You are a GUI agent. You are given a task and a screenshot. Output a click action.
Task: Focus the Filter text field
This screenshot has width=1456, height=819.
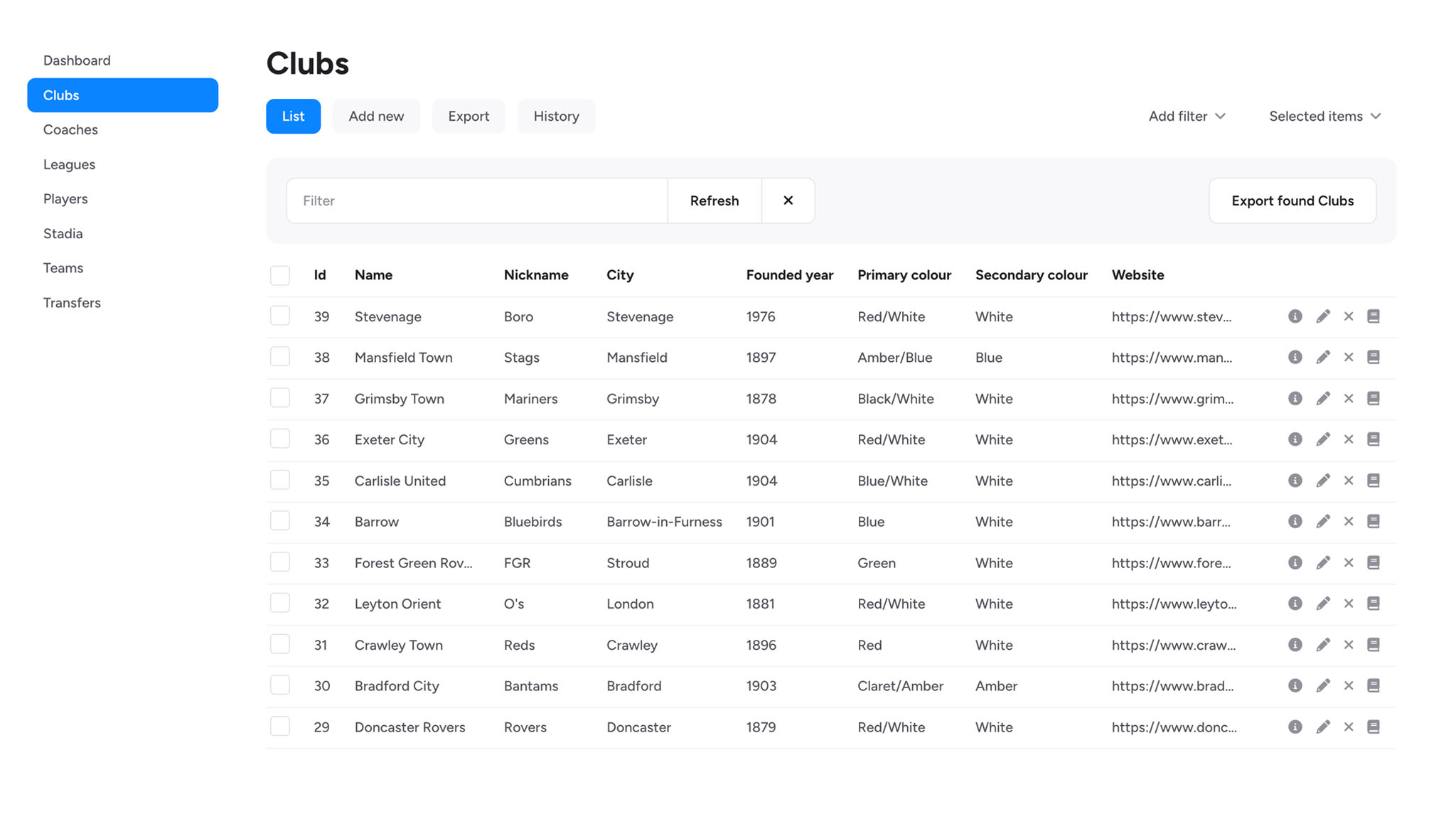tap(476, 200)
